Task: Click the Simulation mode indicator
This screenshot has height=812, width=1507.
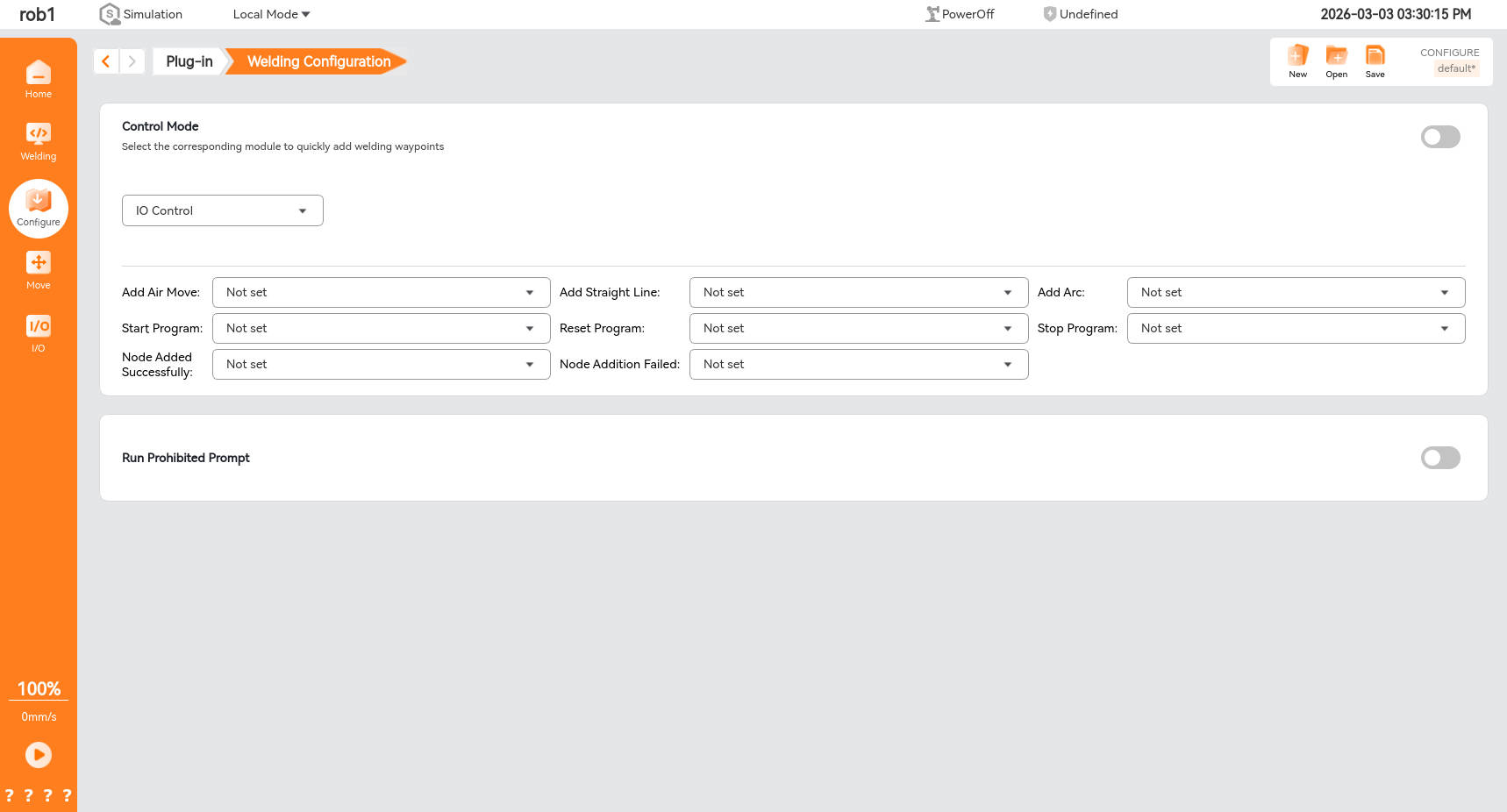Action: (141, 14)
